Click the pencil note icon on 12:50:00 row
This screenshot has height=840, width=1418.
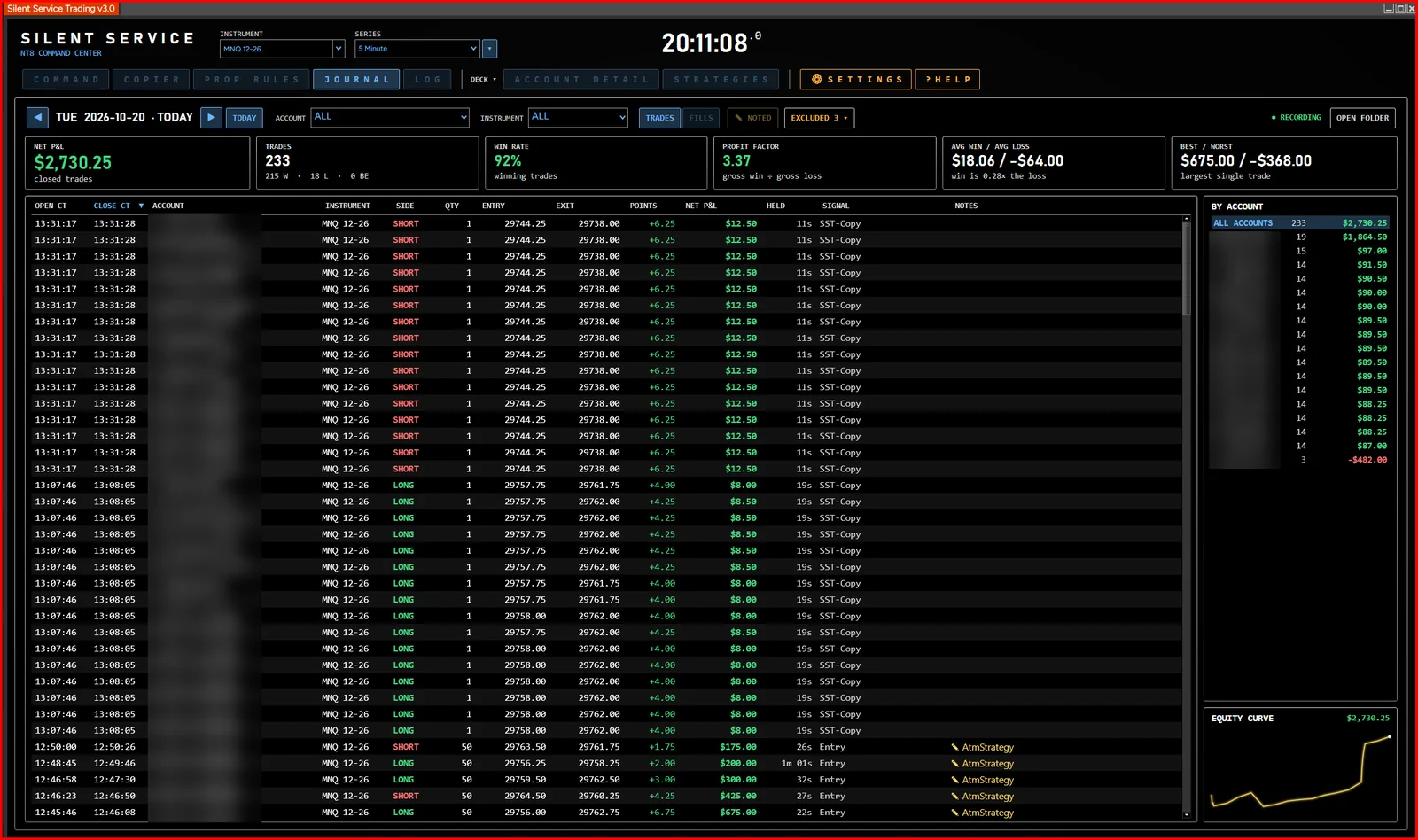coord(954,747)
